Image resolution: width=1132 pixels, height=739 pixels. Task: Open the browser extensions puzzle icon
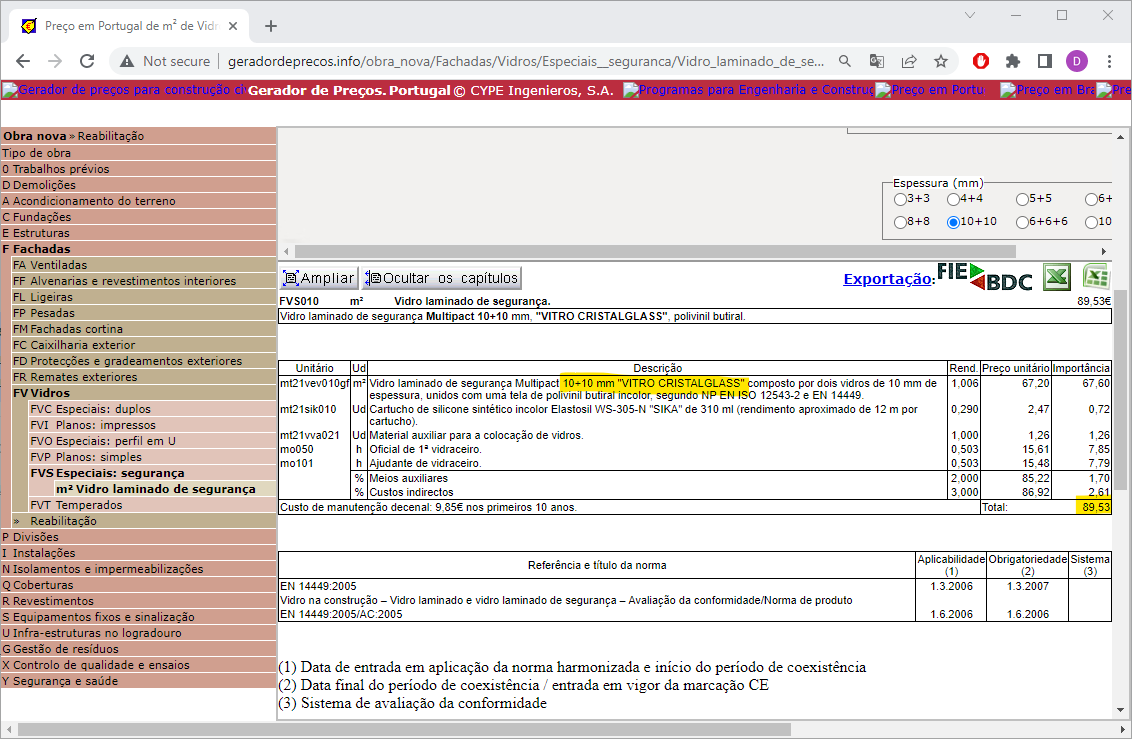tap(1012, 61)
